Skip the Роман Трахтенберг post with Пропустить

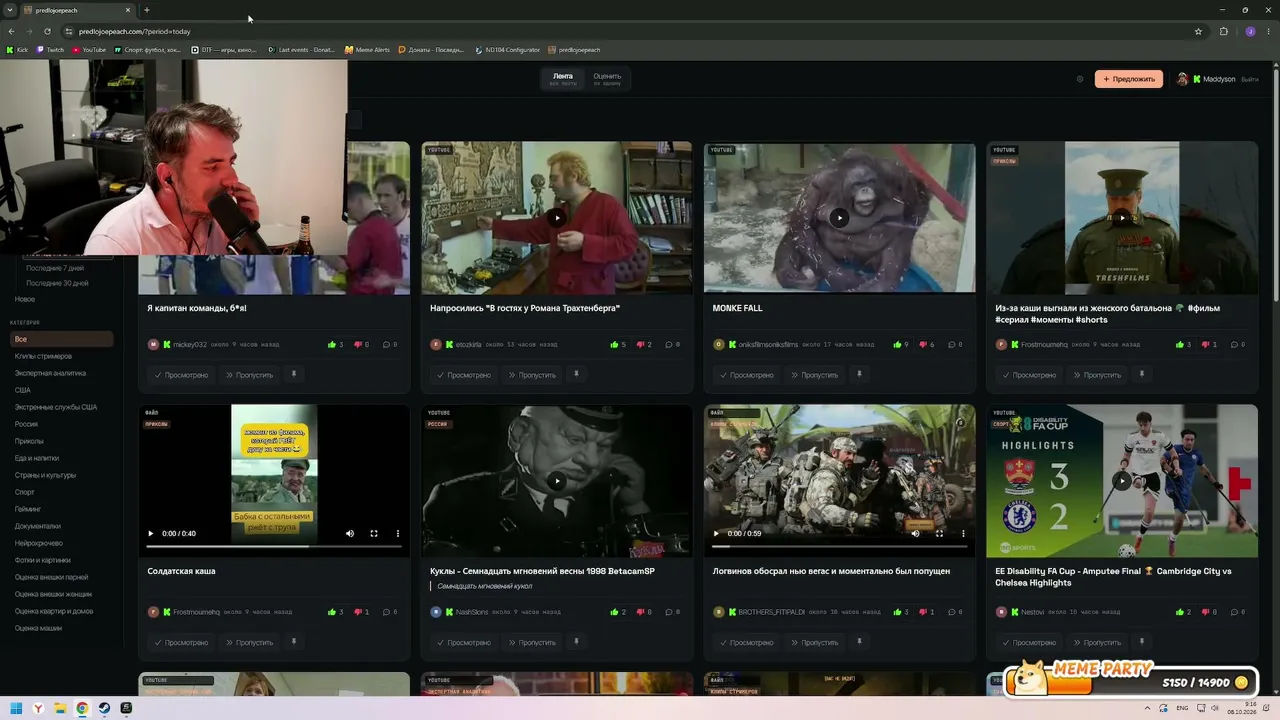coord(532,375)
